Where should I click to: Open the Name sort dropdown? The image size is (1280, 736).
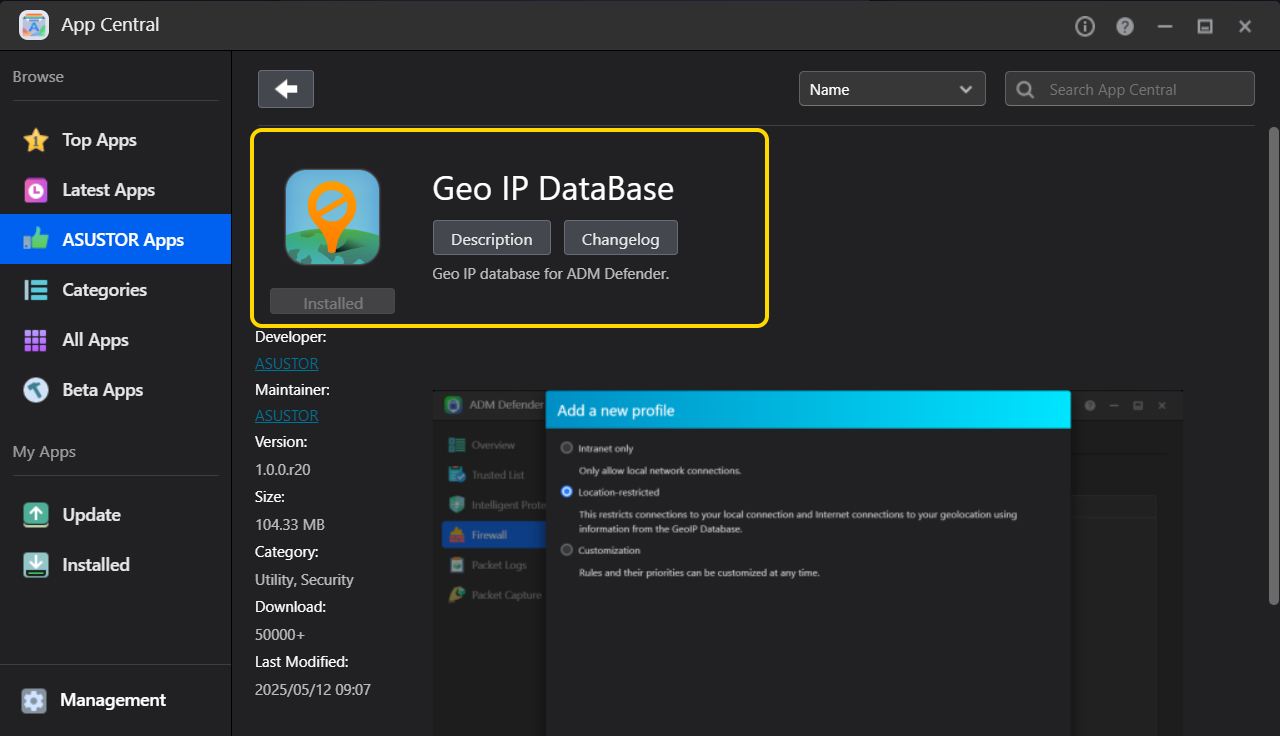point(892,89)
